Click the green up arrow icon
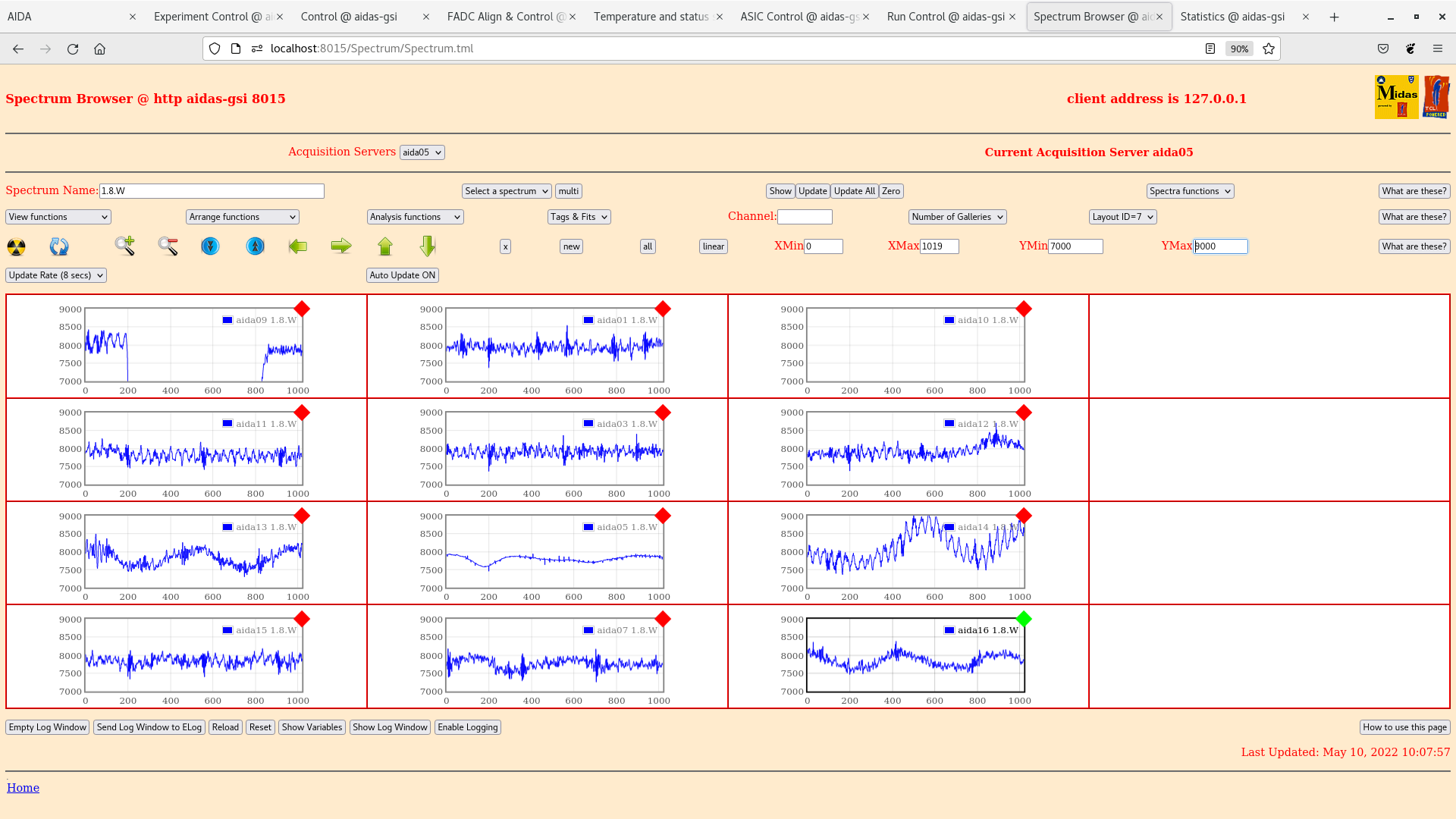The height and width of the screenshot is (819, 1456). click(x=385, y=246)
